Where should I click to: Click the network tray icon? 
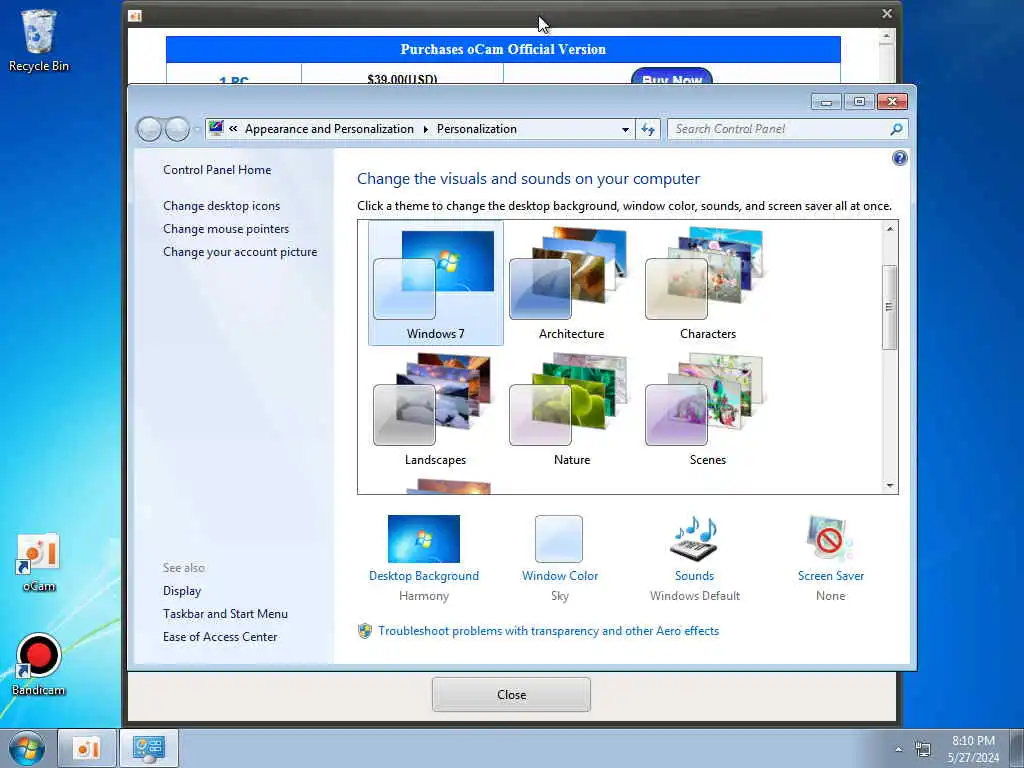point(923,749)
